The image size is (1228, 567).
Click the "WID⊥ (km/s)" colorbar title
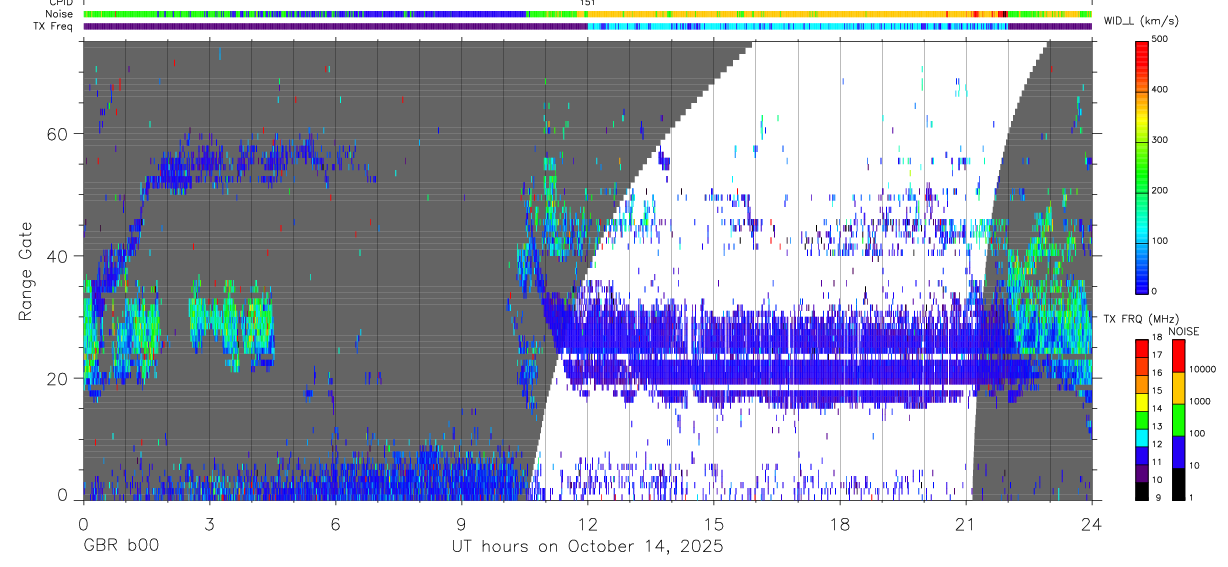pos(1143,19)
